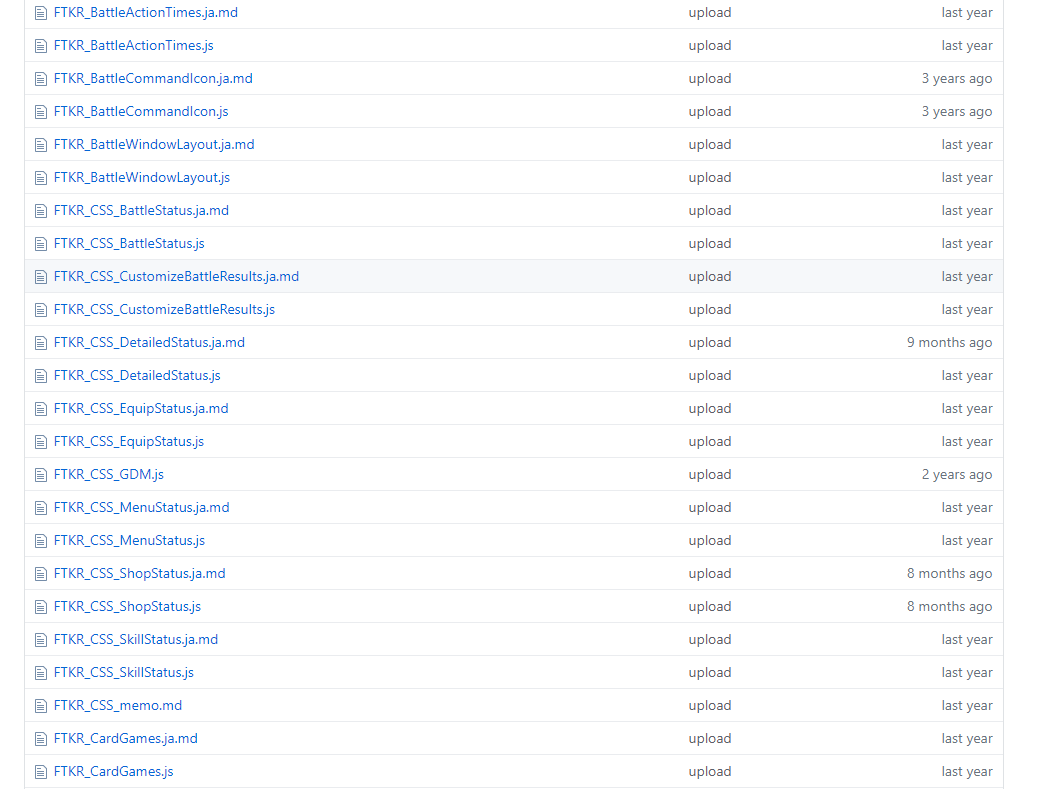The image size is (1052, 789).
Task: Open the FTKR_CSS_EquipStatus.js file
Action: 129,441
